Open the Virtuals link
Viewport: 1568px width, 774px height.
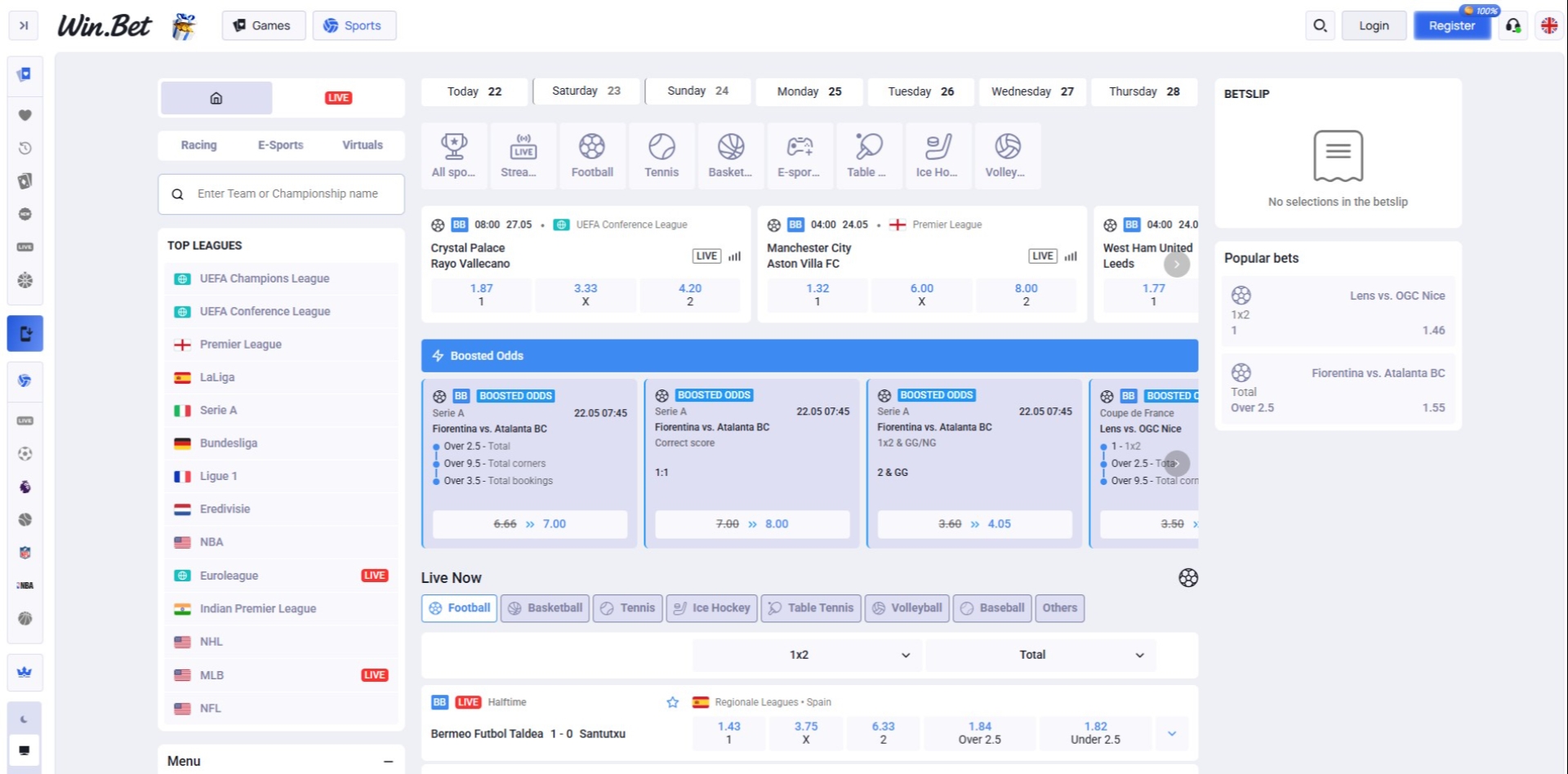363,145
